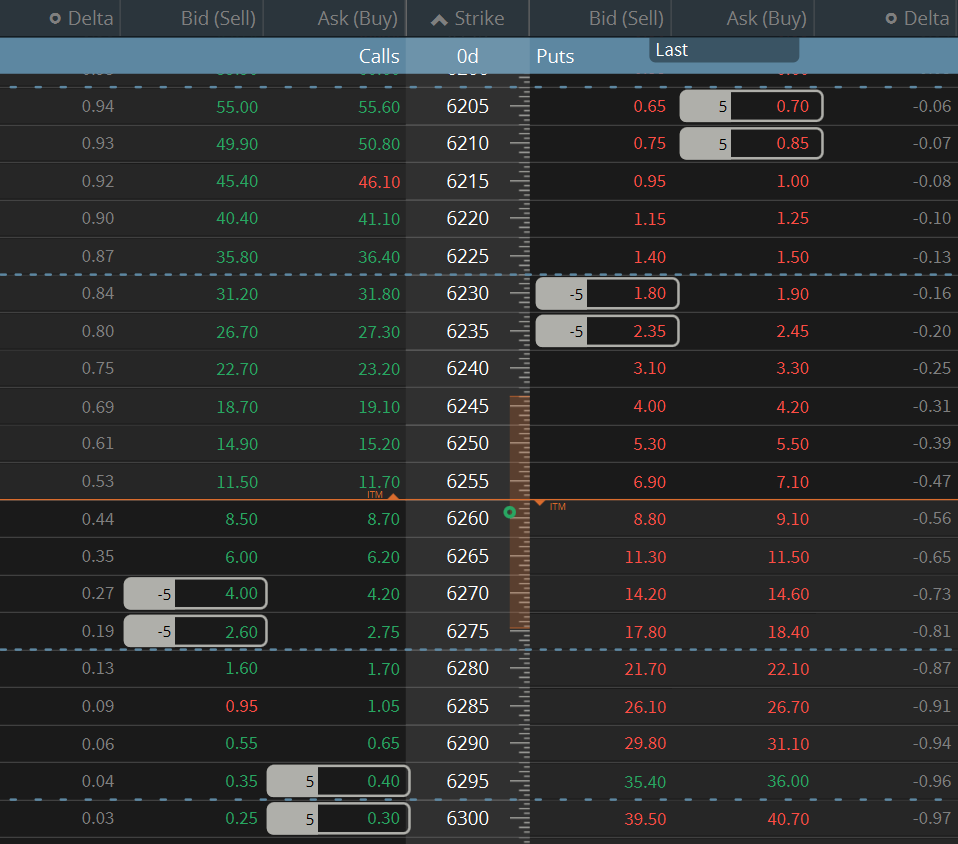Click the 6255 put ask 7.10
This screenshot has width=958, height=844.
point(792,482)
